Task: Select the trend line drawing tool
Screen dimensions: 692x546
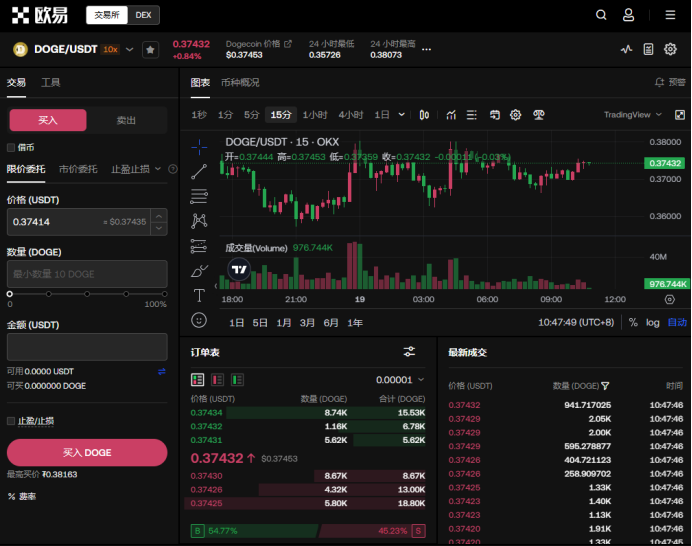Action: (199, 171)
